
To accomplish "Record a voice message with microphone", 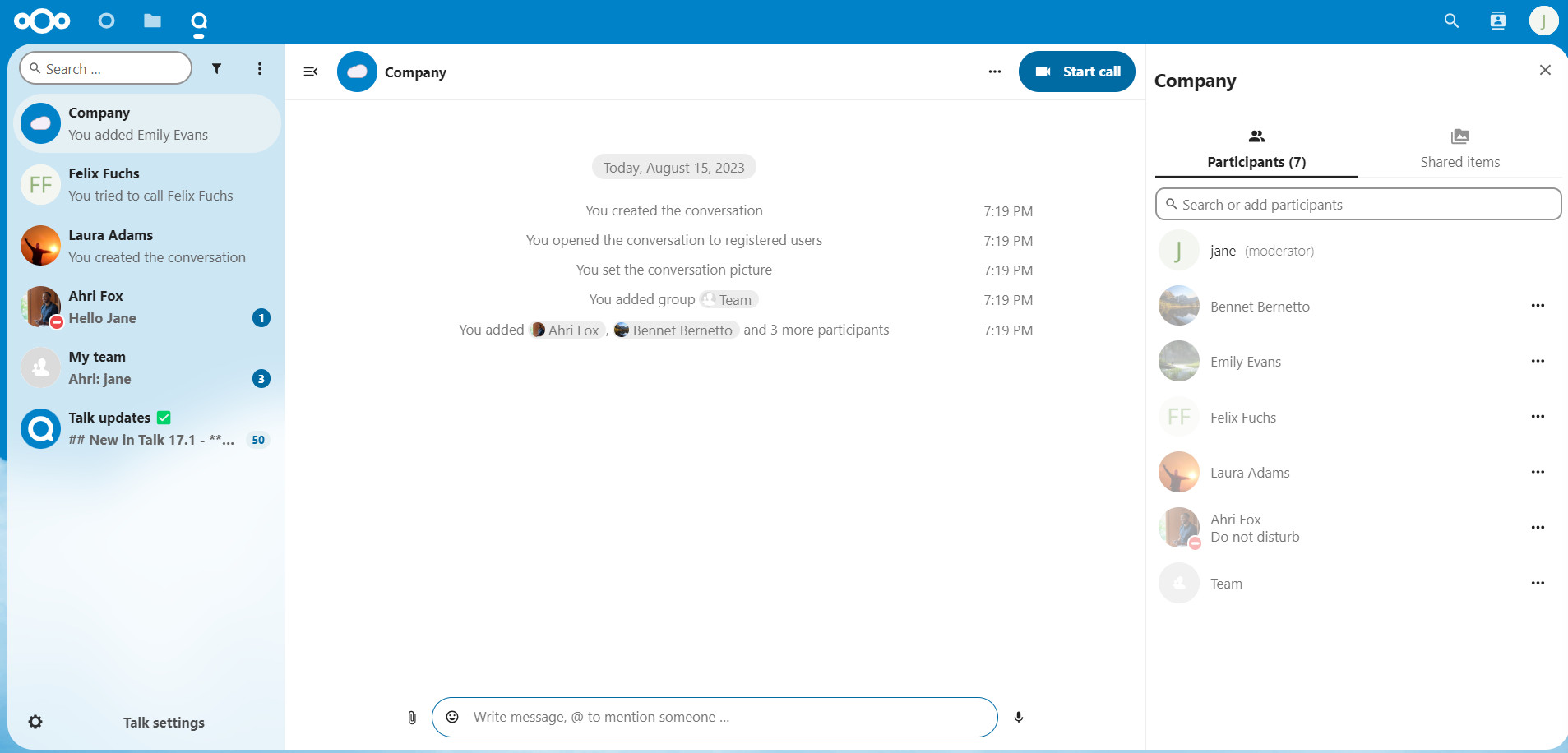I will [1019, 718].
